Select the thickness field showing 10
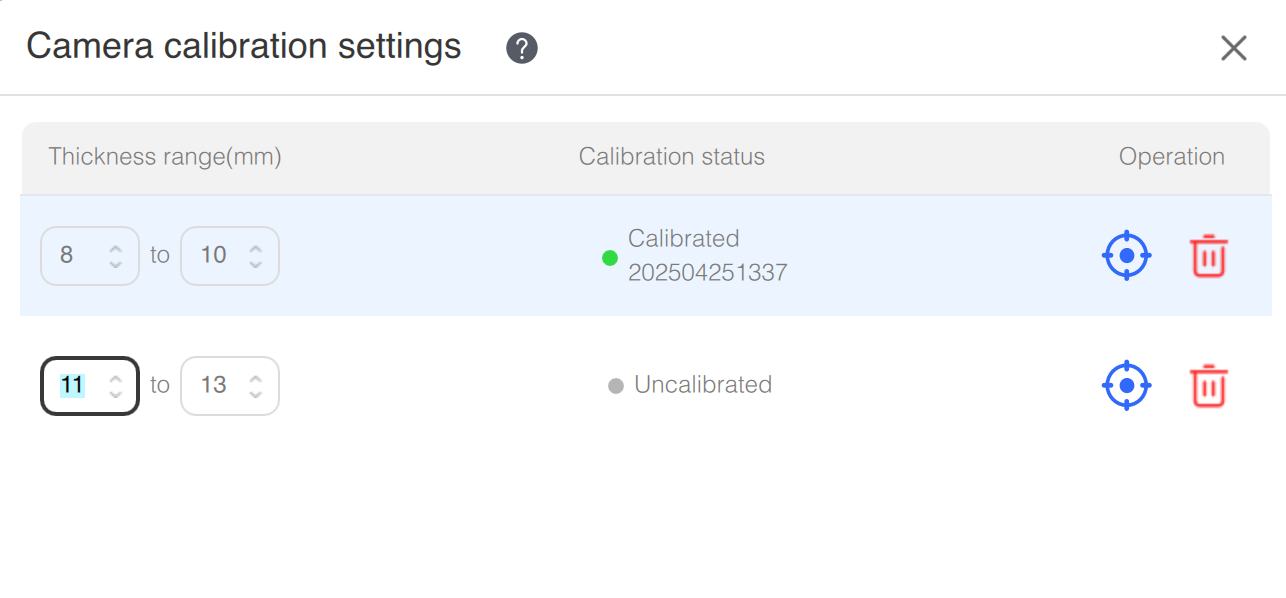1286x598 pixels. click(230, 256)
